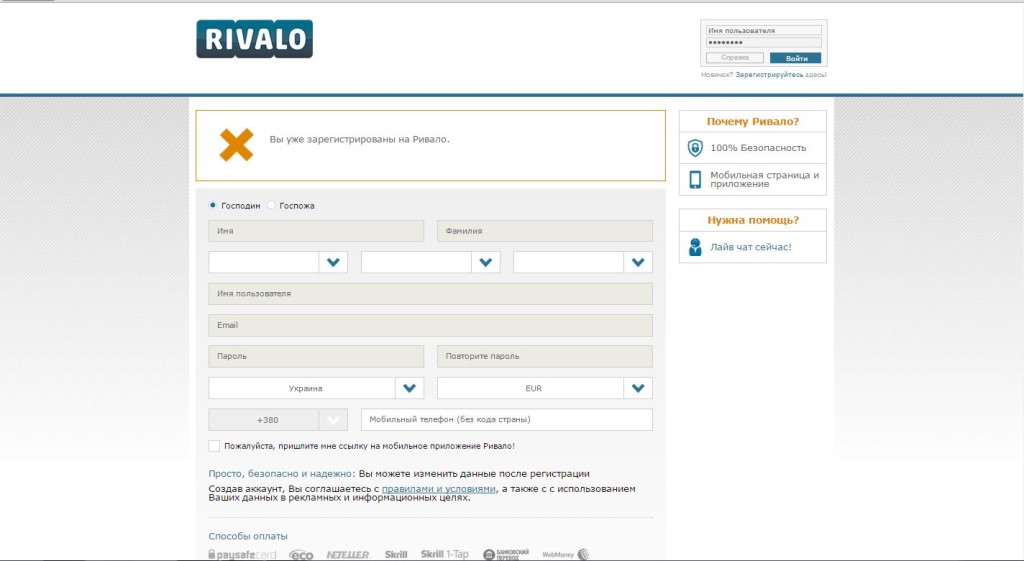This screenshot has width=1024, height=561.
Task: Click the mobile phone icon
Action: tap(696, 180)
